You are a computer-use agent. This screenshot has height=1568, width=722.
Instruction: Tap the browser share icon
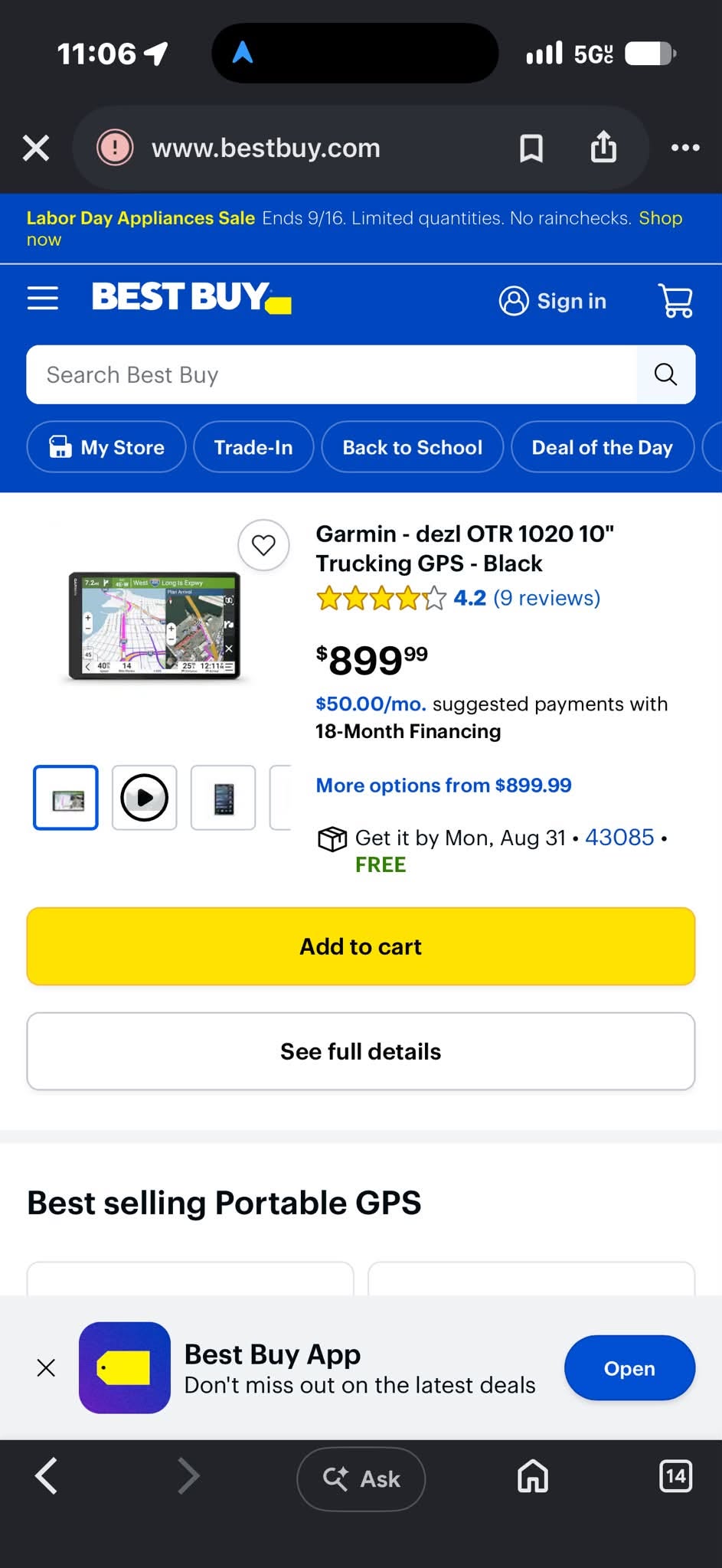(603, 147)
